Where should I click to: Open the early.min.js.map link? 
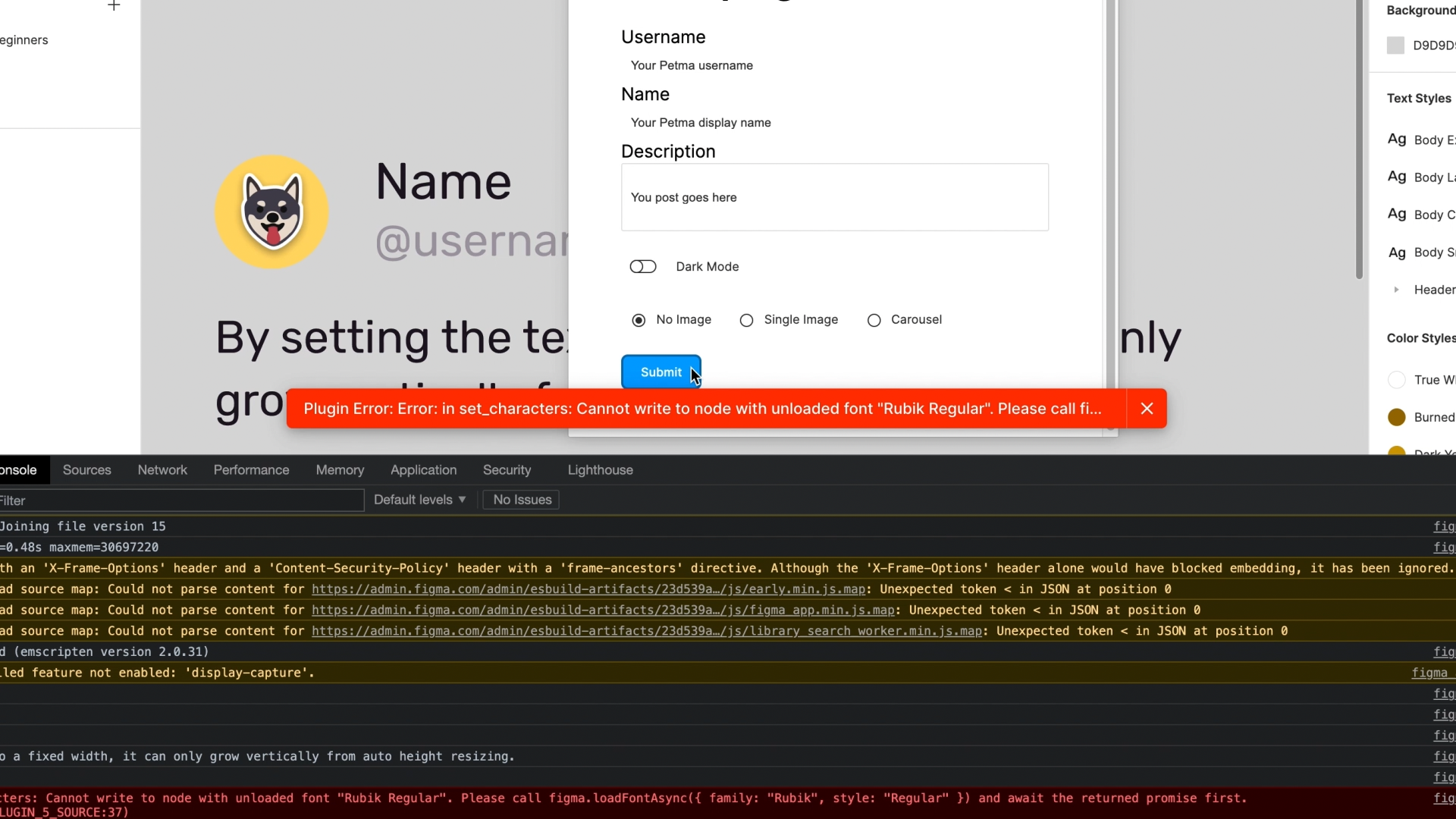pos(588,589)
